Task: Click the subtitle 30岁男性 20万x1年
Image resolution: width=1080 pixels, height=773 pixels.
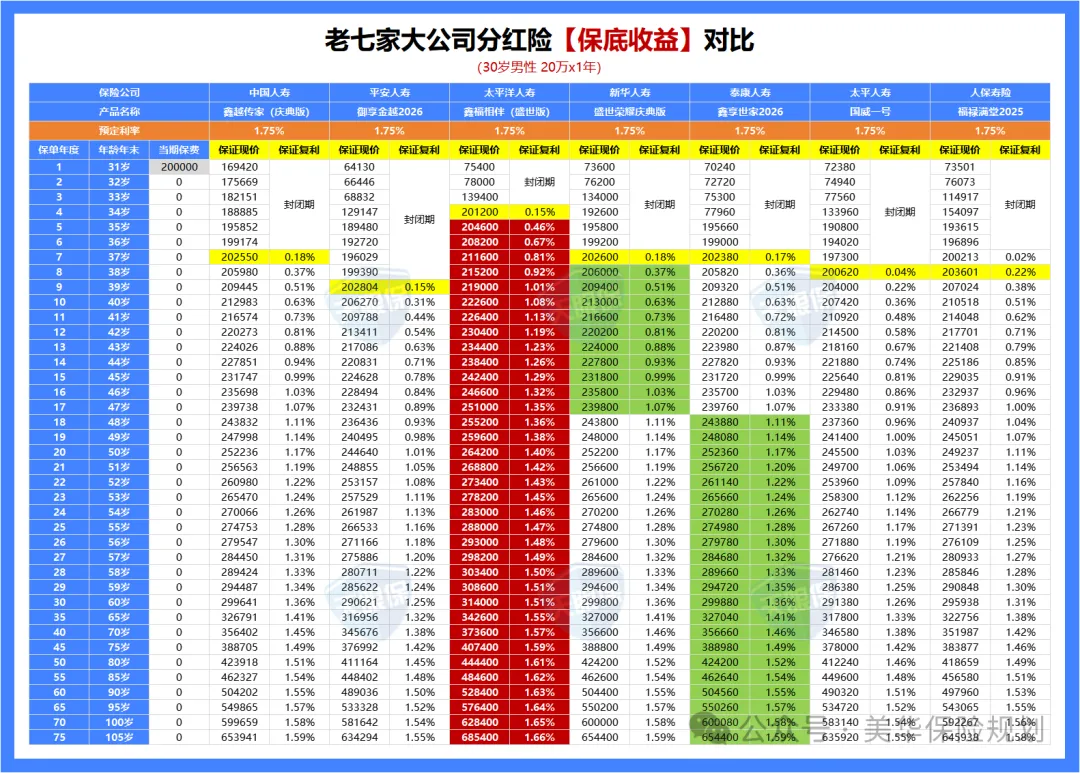Action: (539, 67)
